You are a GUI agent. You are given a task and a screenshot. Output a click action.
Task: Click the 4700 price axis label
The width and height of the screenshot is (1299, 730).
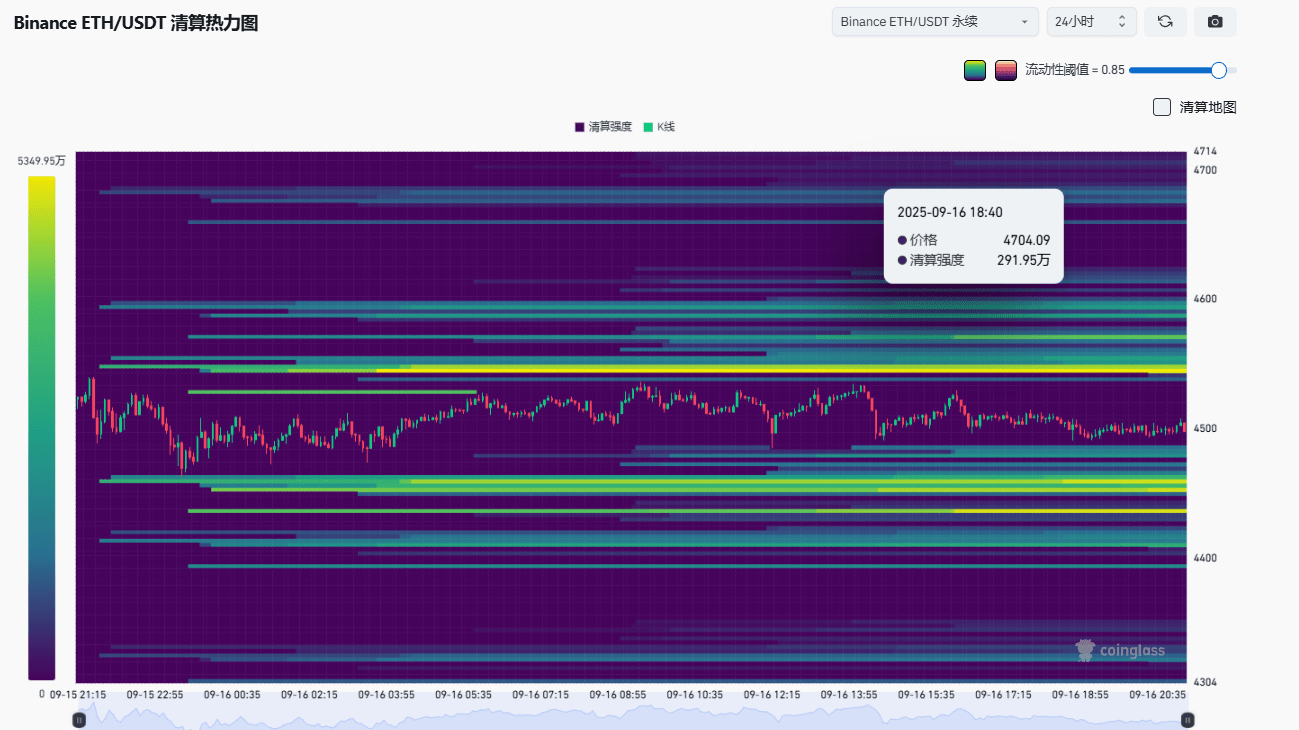tap(1205, 170)
